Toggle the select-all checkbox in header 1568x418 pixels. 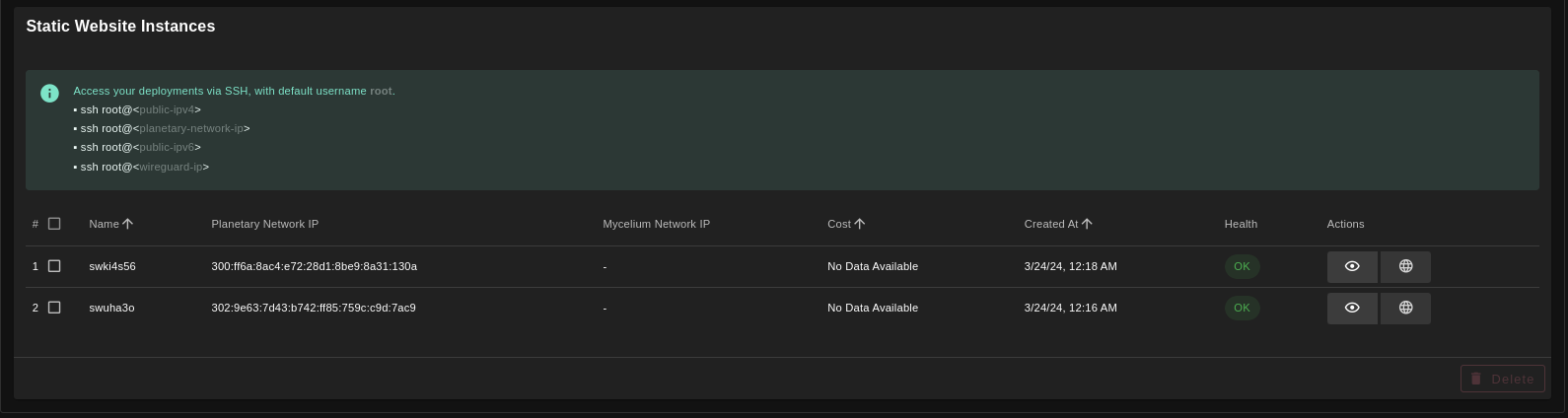pyautogui.click(x=54, y=224)
